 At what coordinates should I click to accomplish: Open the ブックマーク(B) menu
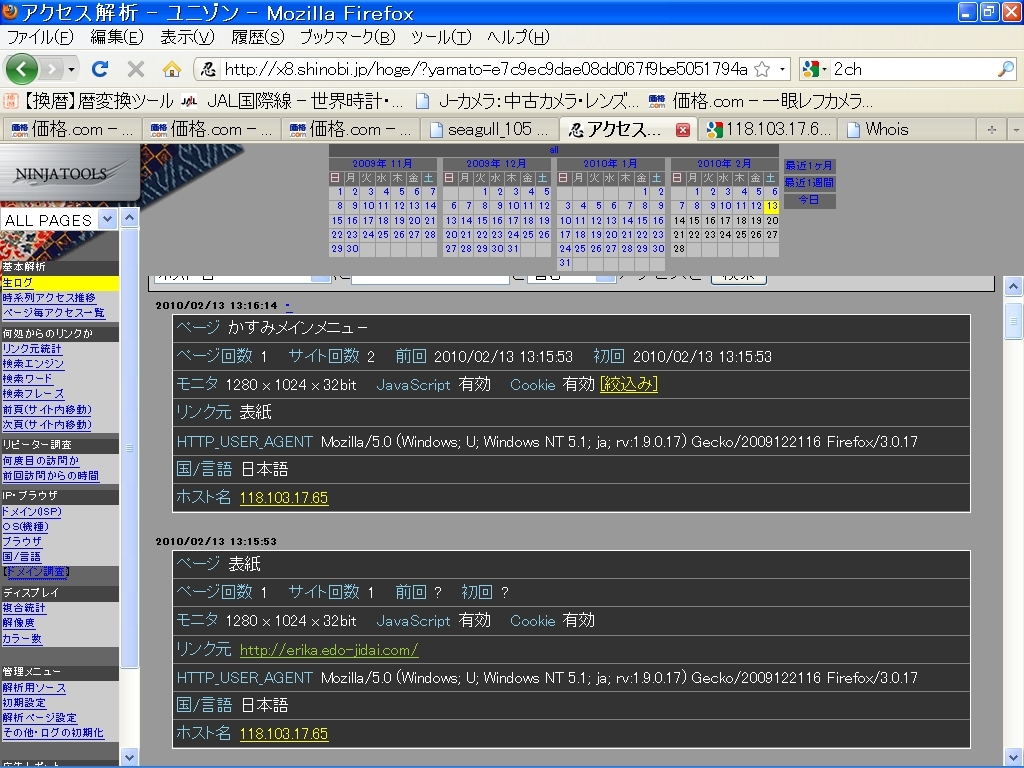coord(347,37)
